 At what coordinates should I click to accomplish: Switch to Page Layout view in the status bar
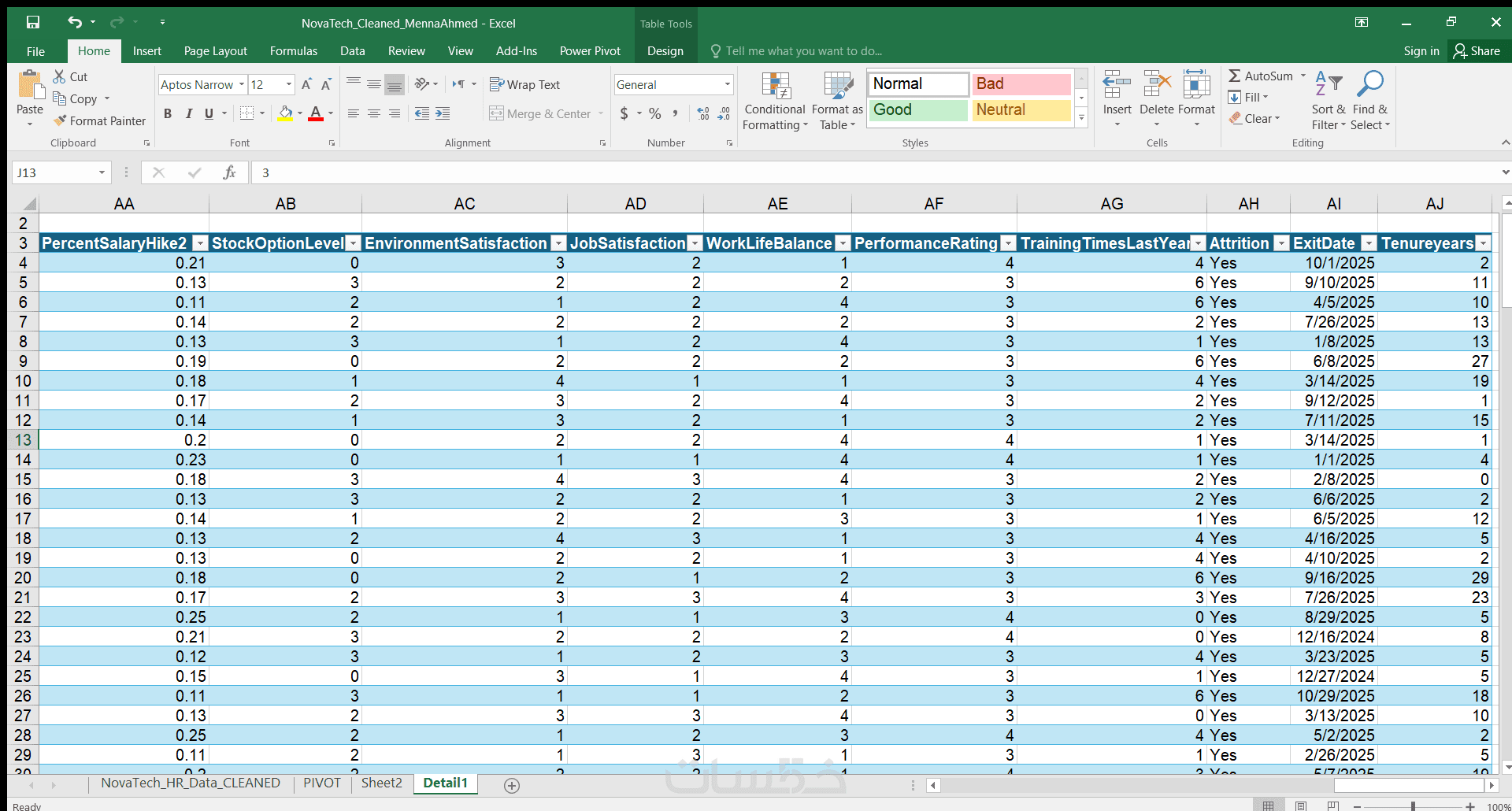(1301, 805)
